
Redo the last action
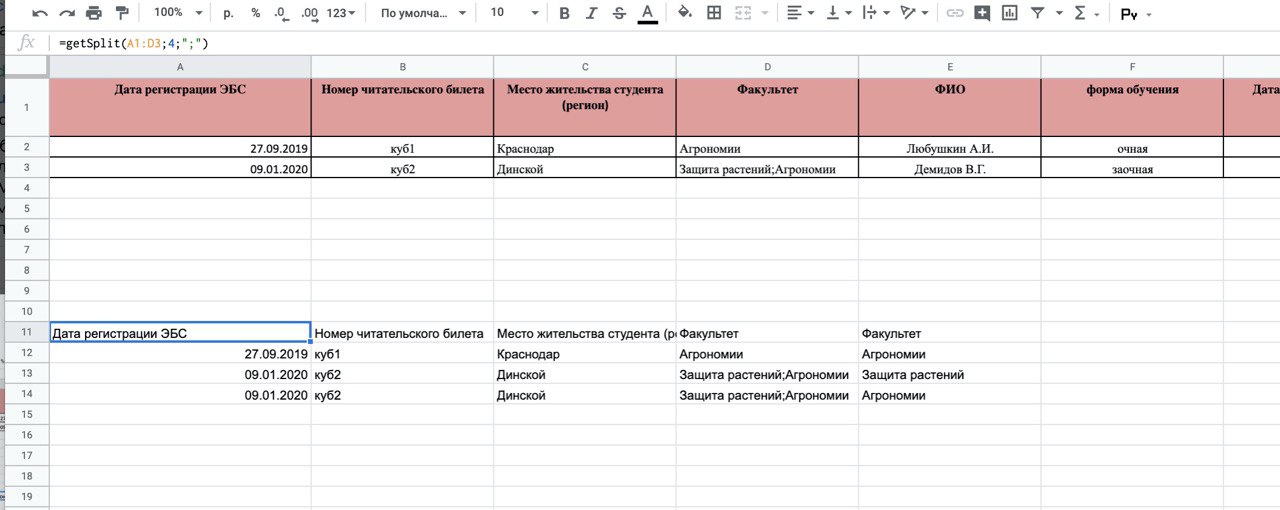(x=67, y=13)
